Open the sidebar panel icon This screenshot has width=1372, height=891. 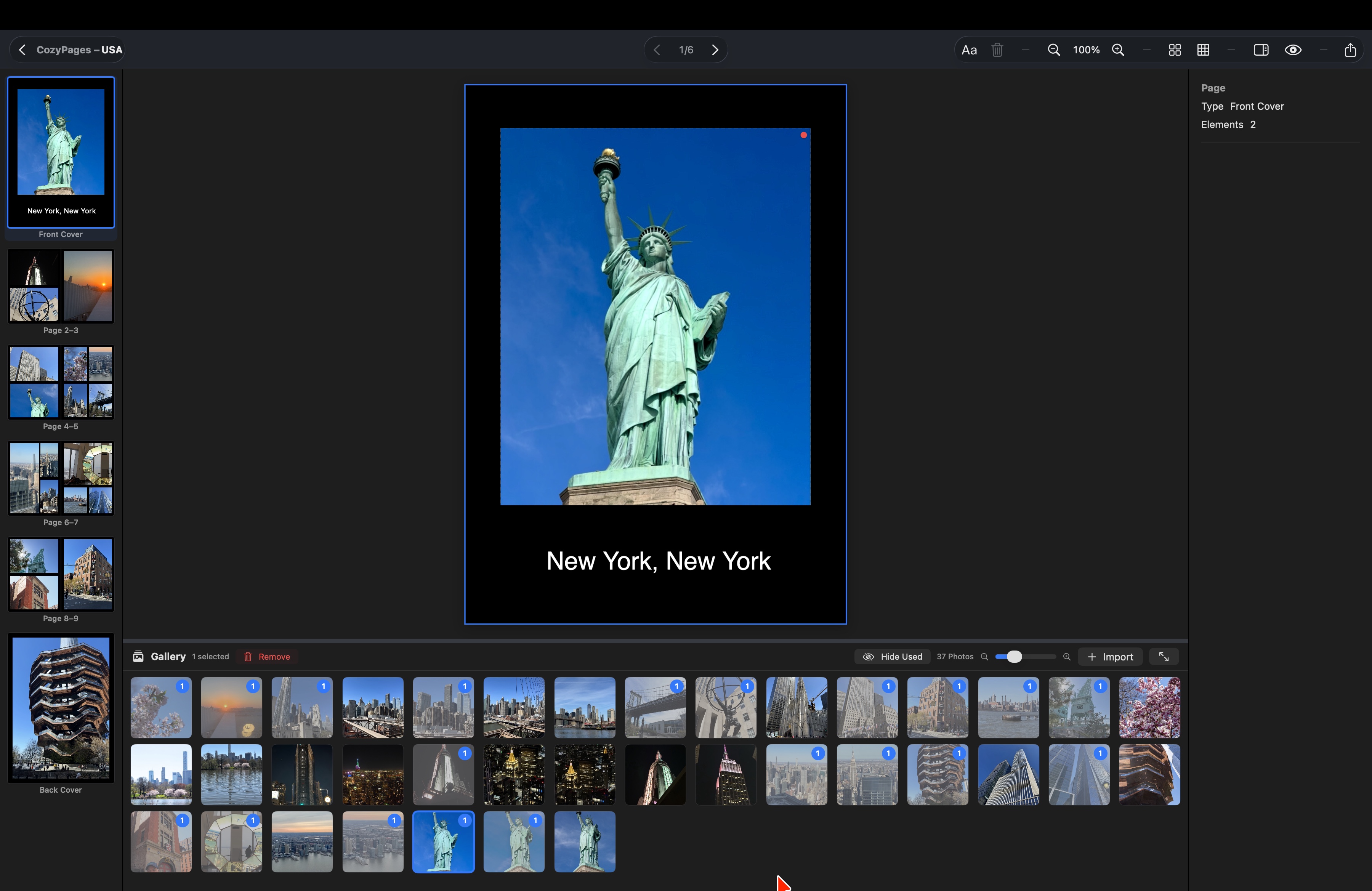point(1261,50)
